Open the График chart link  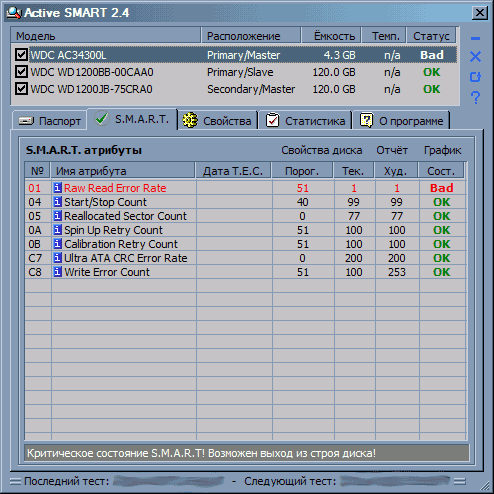click(443, 150)
